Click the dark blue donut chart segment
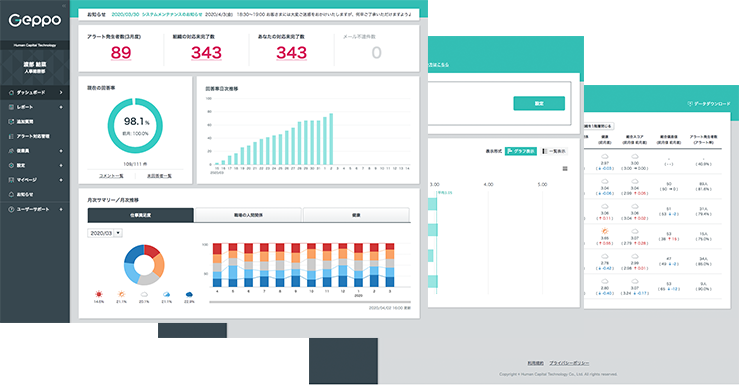 click(x=133, y=254)
